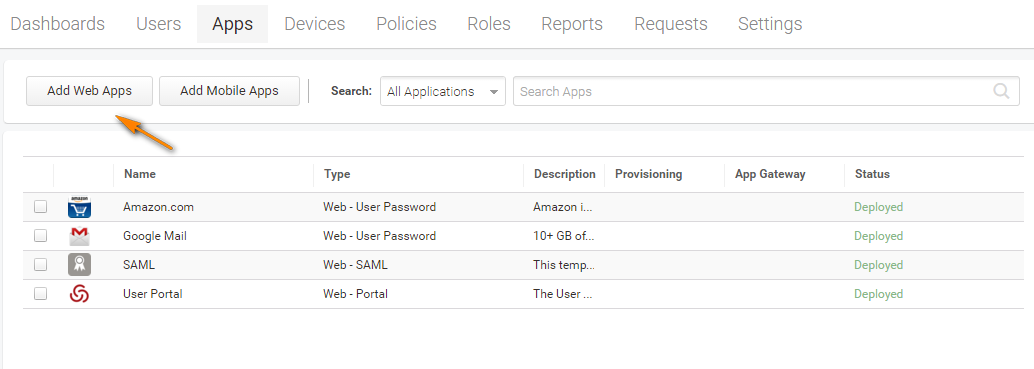Image resolution: width=1034 pixels, height=369 pixels.
Task: Click the Add Web Apps button
Action: pyautogui.click(x=90, y=91)
